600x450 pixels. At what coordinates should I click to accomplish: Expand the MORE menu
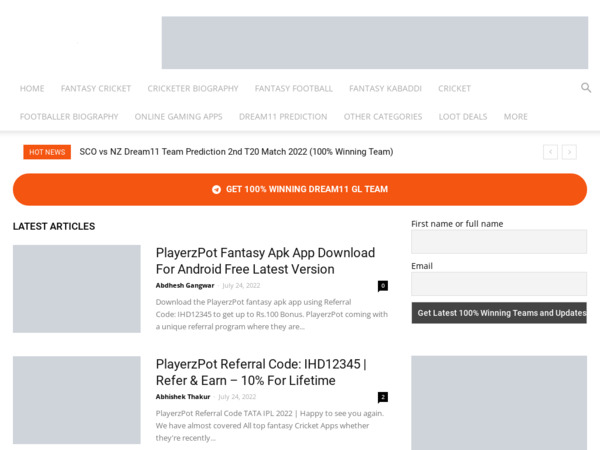point(515,117)
